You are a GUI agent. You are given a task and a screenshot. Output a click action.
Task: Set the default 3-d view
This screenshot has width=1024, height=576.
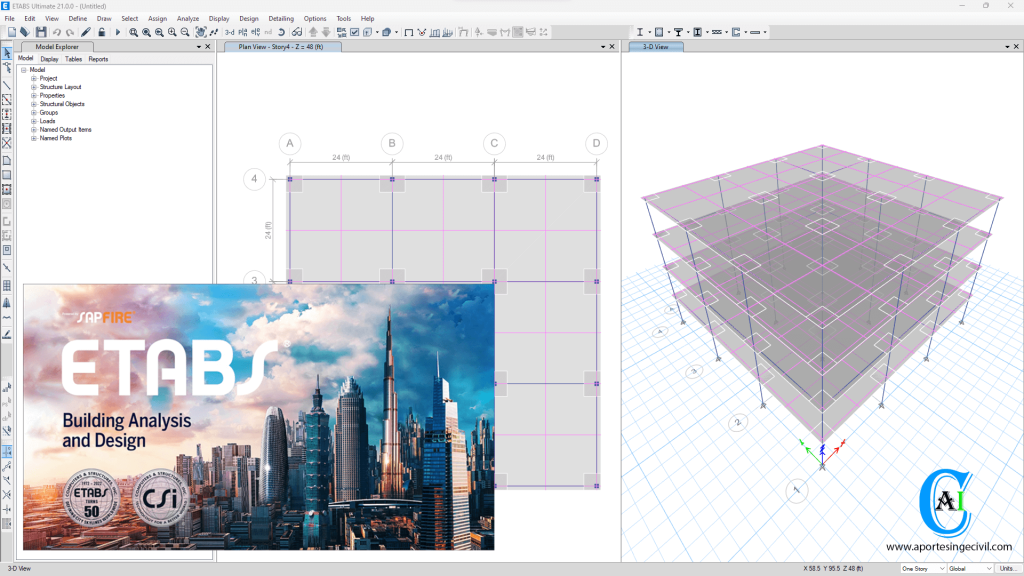(229, 32)
